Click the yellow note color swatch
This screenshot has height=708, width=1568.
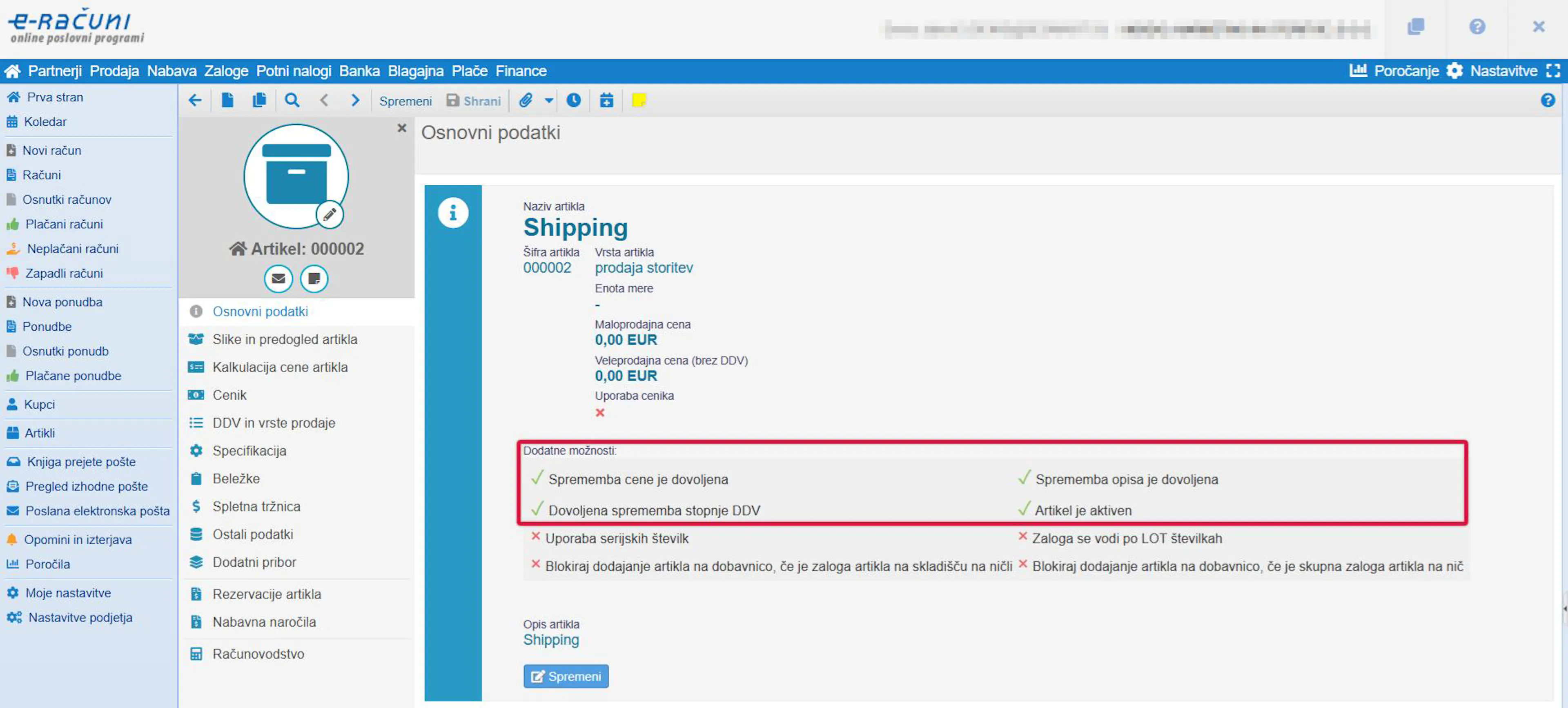point(639,100)
